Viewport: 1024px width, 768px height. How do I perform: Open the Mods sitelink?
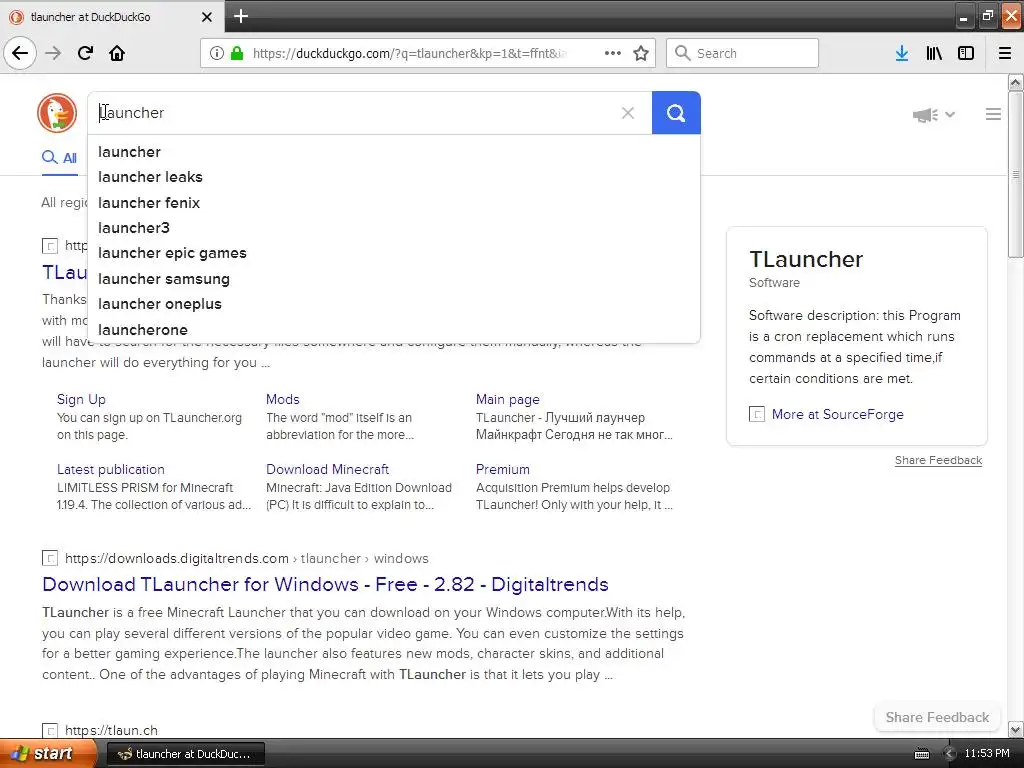pos(283,399)
